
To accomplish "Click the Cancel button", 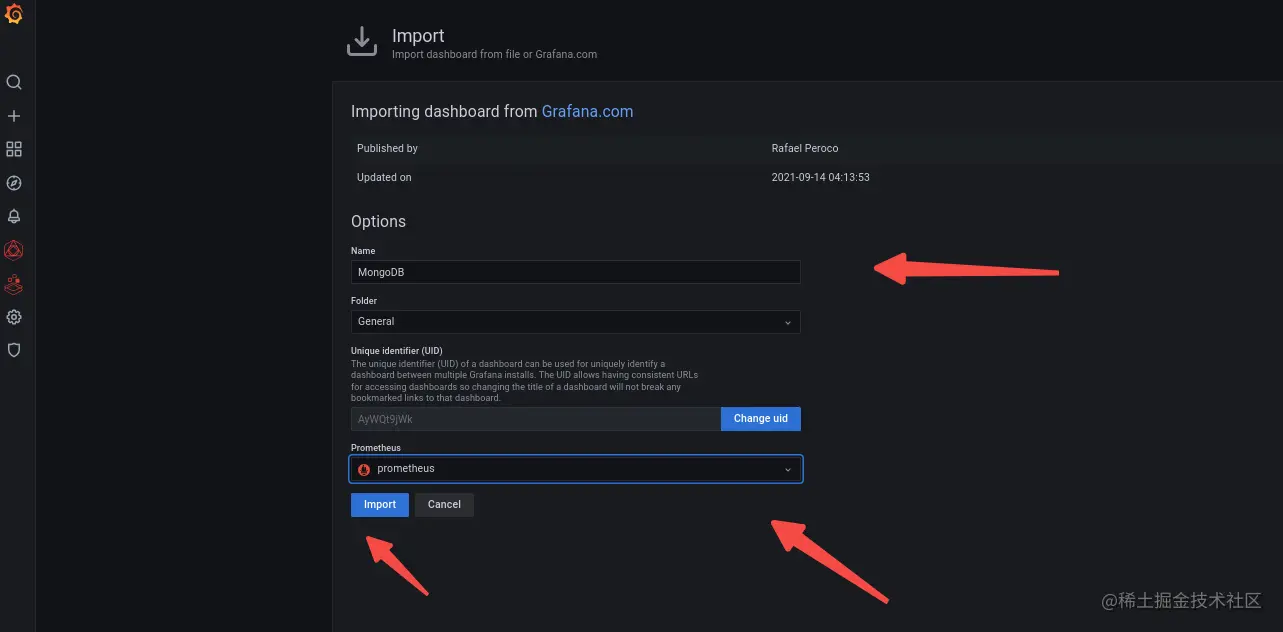I will coord(444,505).
